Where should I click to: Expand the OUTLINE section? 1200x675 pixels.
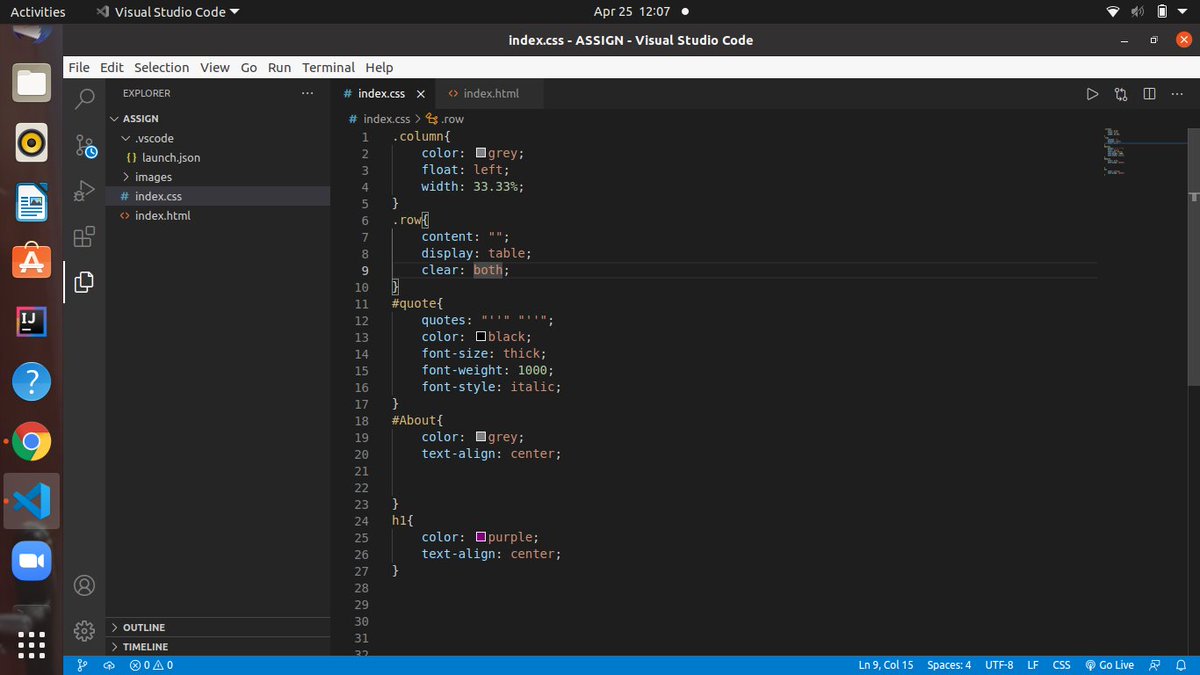pyautogui.click(x=218, y=627)
